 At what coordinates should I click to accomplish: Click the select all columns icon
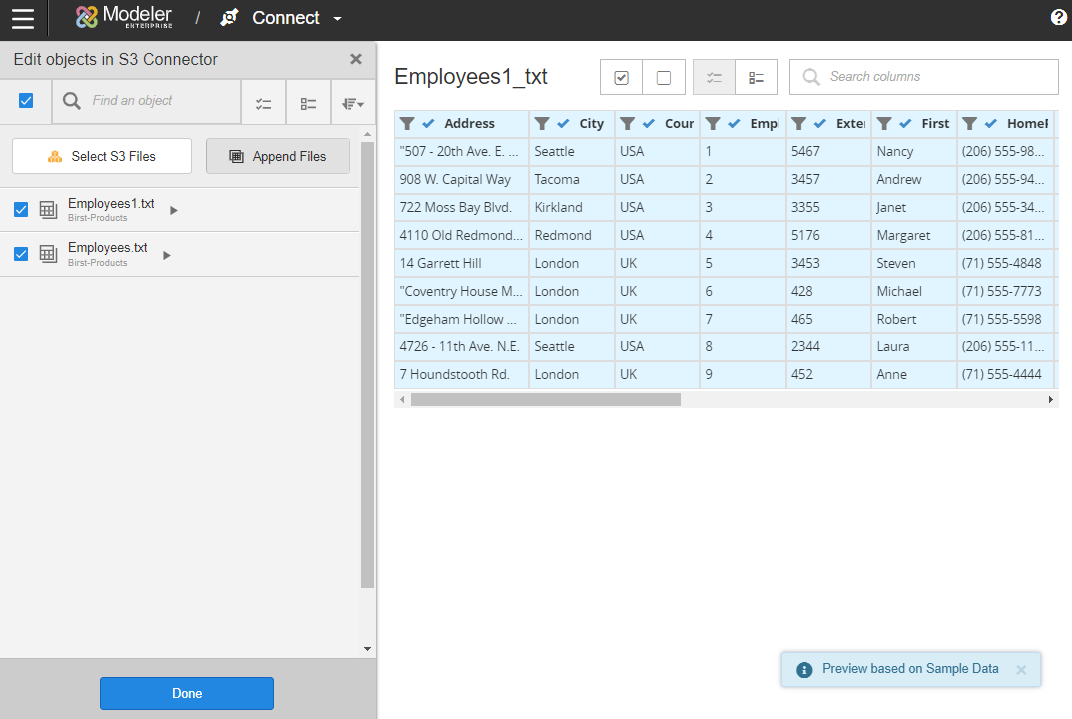(x=621, y=77)
